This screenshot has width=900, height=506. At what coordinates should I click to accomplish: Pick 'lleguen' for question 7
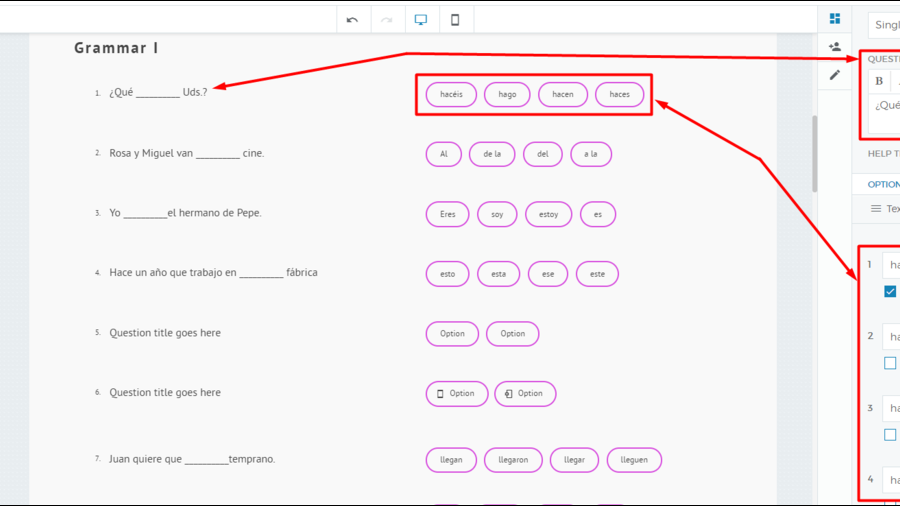634,460
